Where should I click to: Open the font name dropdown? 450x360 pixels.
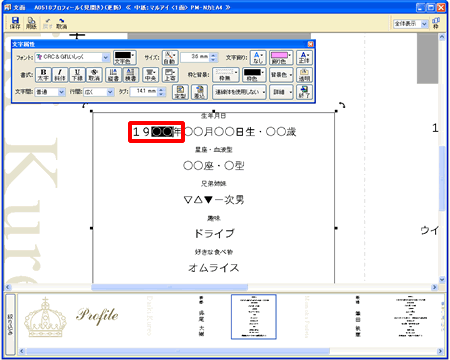[x=106, y=57]
